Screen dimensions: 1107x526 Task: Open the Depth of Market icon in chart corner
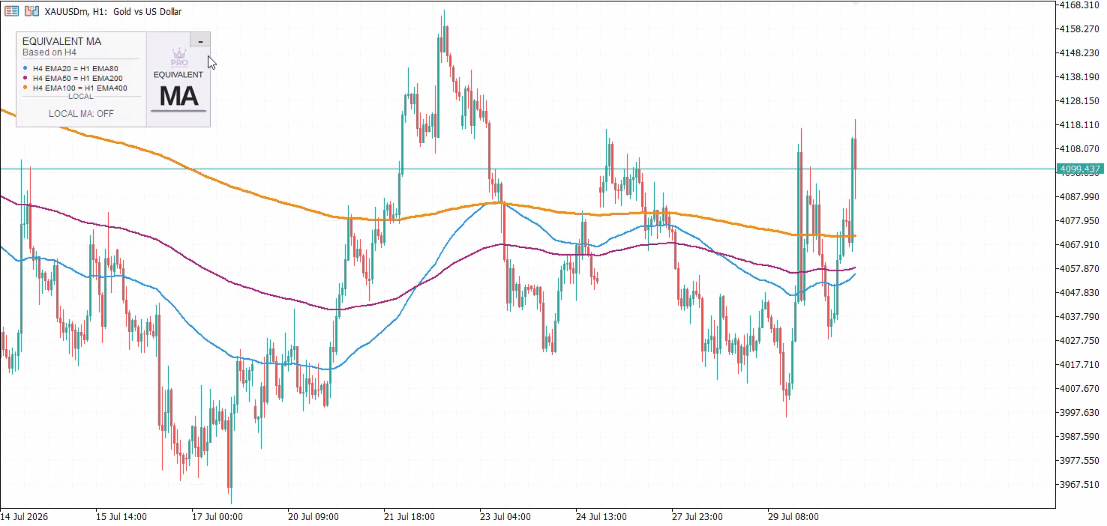[x=32, y=11]
